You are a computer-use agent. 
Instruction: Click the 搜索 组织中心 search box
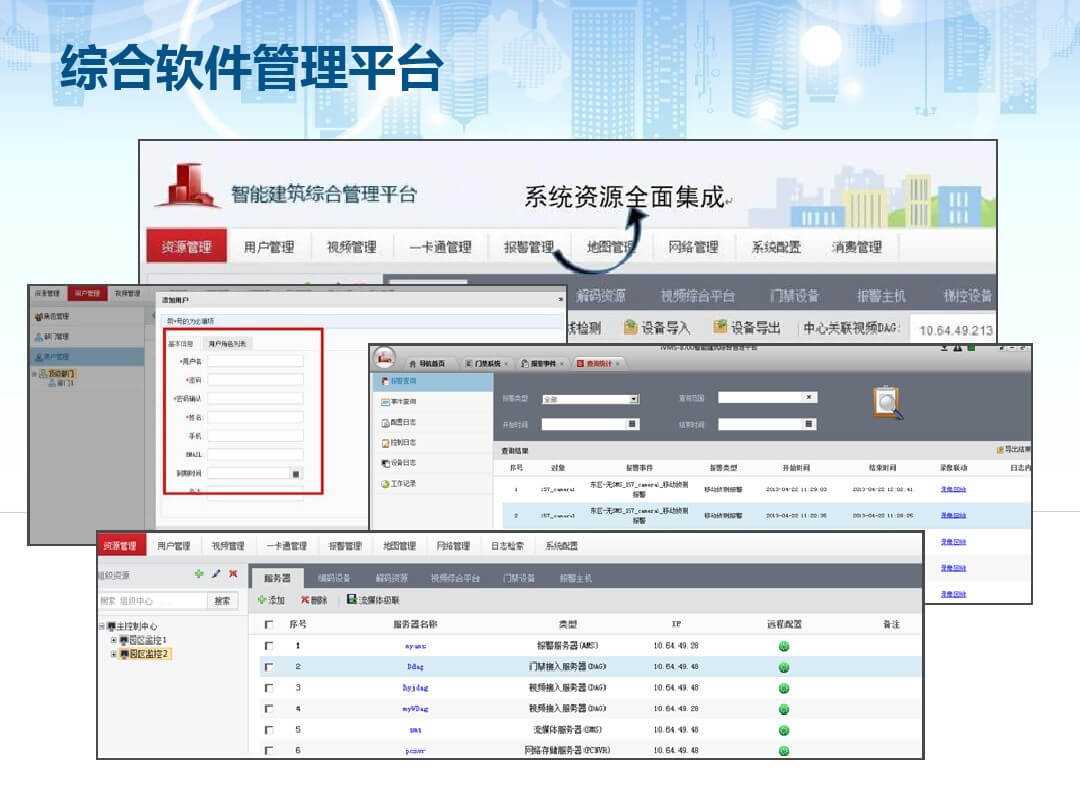153,601
